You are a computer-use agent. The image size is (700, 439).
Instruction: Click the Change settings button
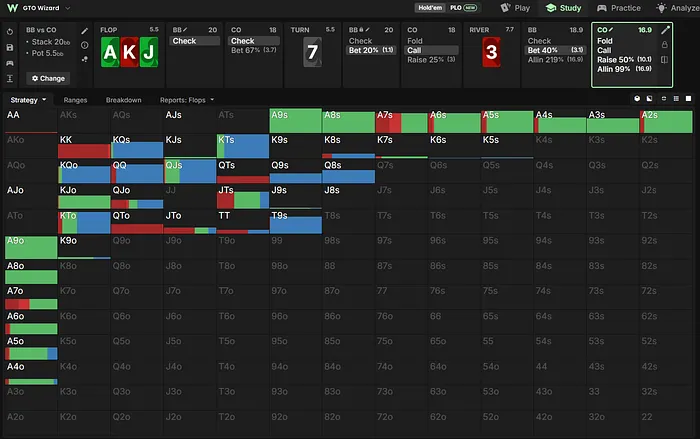click(48, 78)
